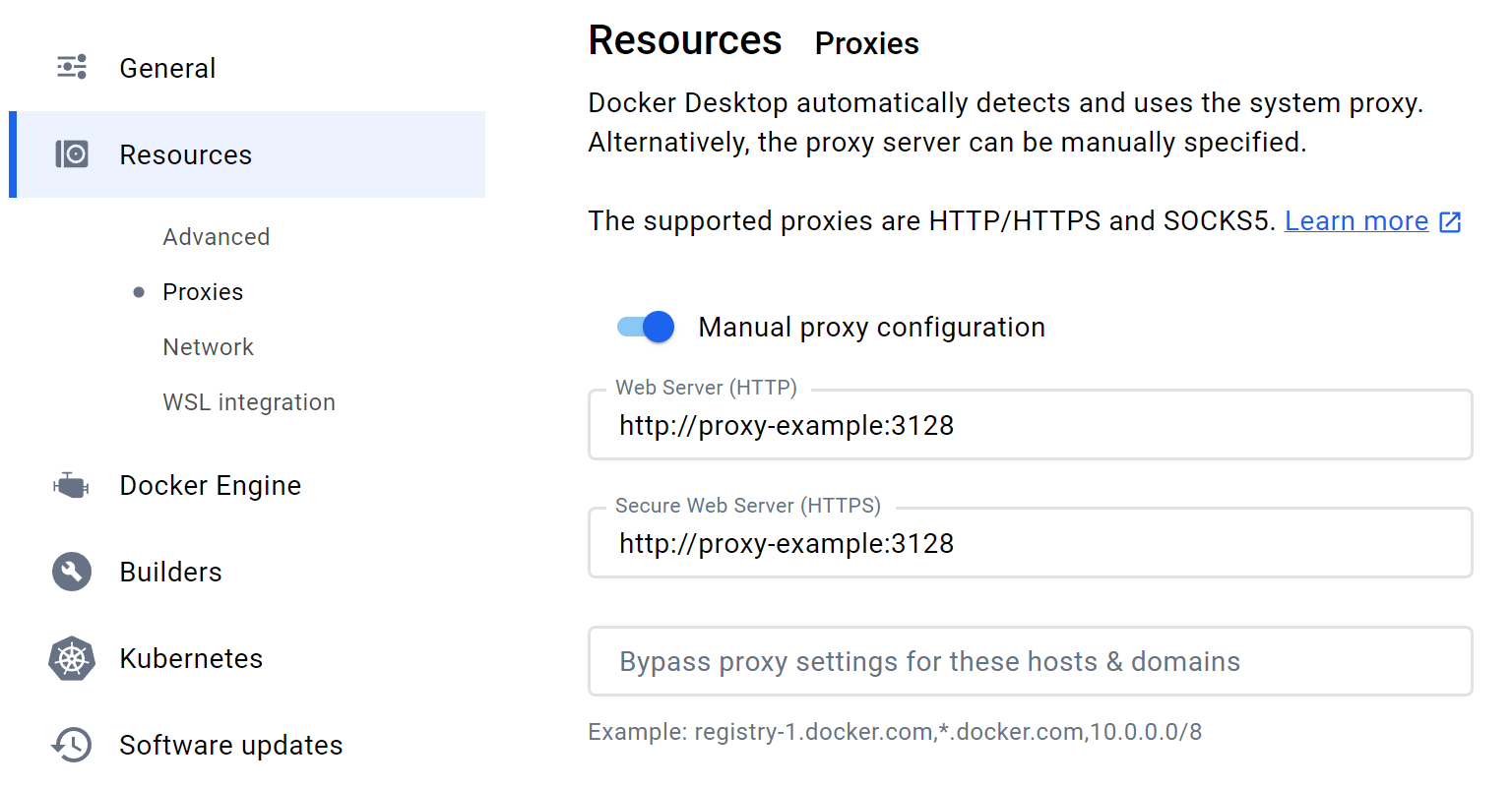Go to Network resource settings

point(209,347)
